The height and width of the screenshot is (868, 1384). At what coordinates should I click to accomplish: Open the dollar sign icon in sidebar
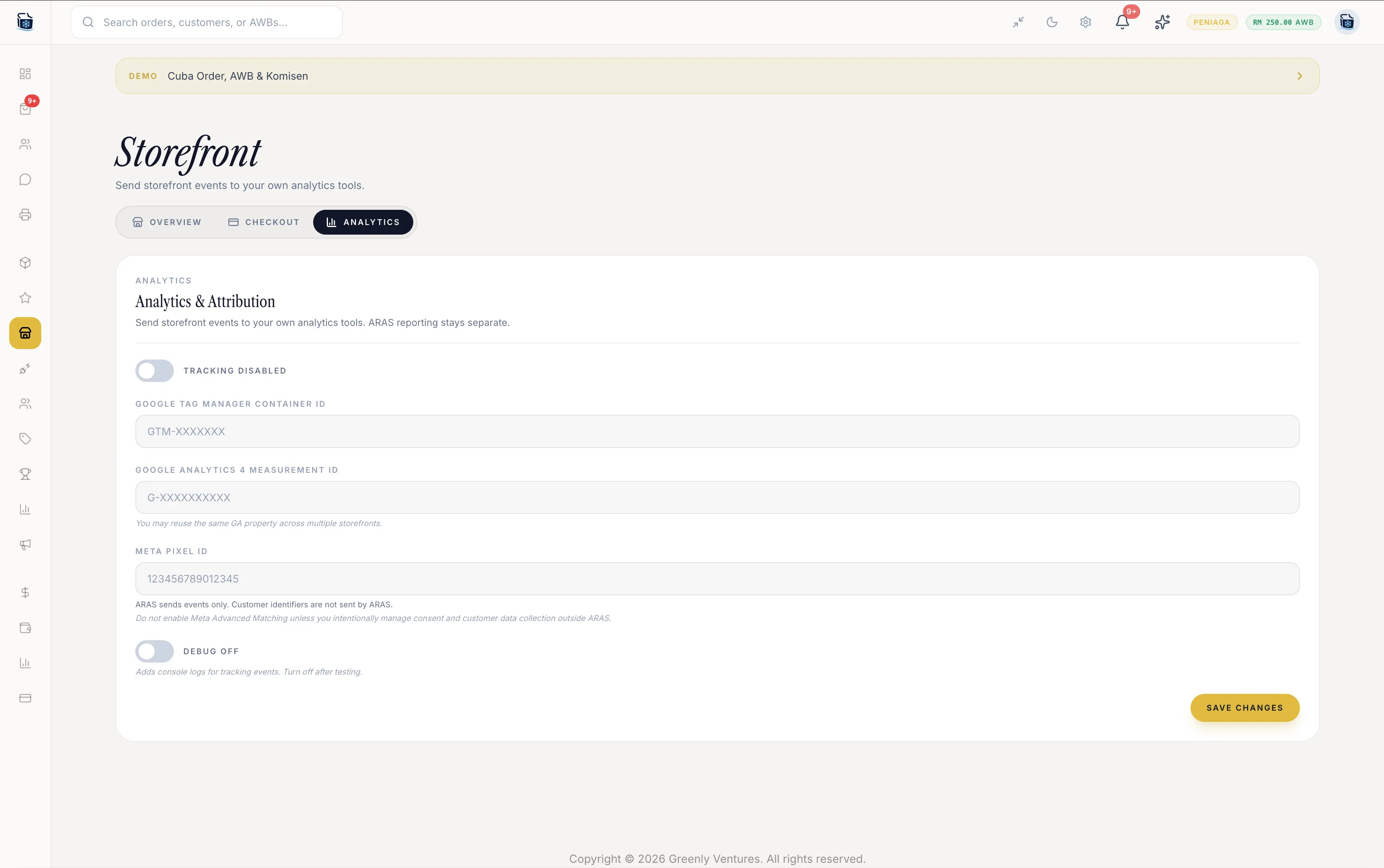click(25, 593)
